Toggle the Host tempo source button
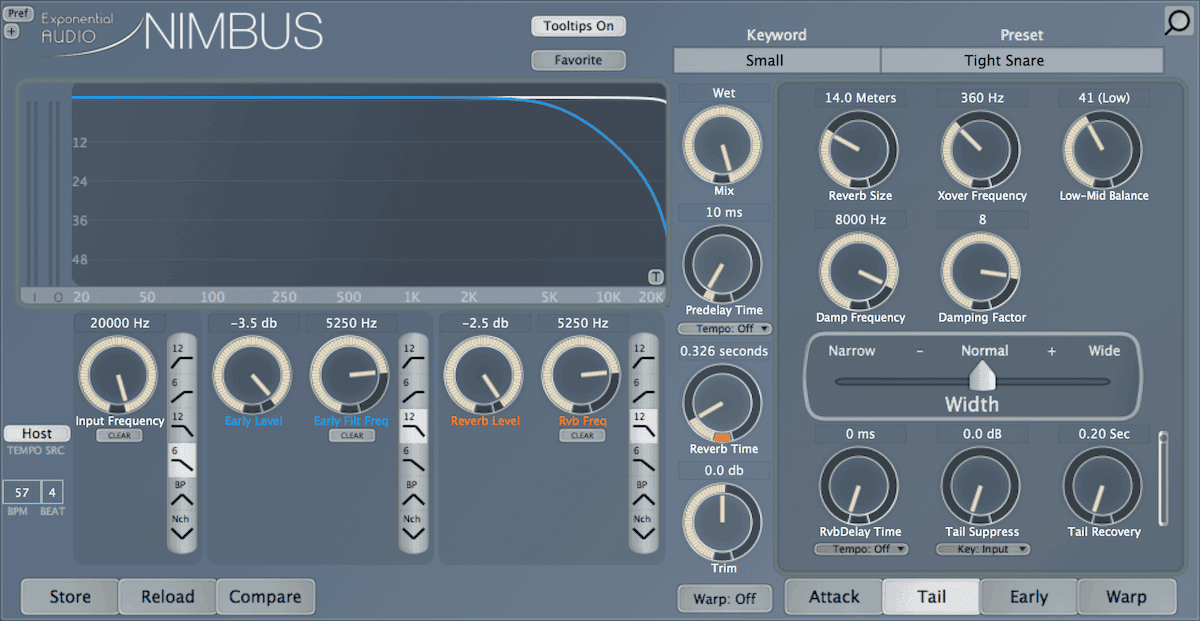This screenshot has height=621, width=1200. pyautogui.click(x=37, y=434)
